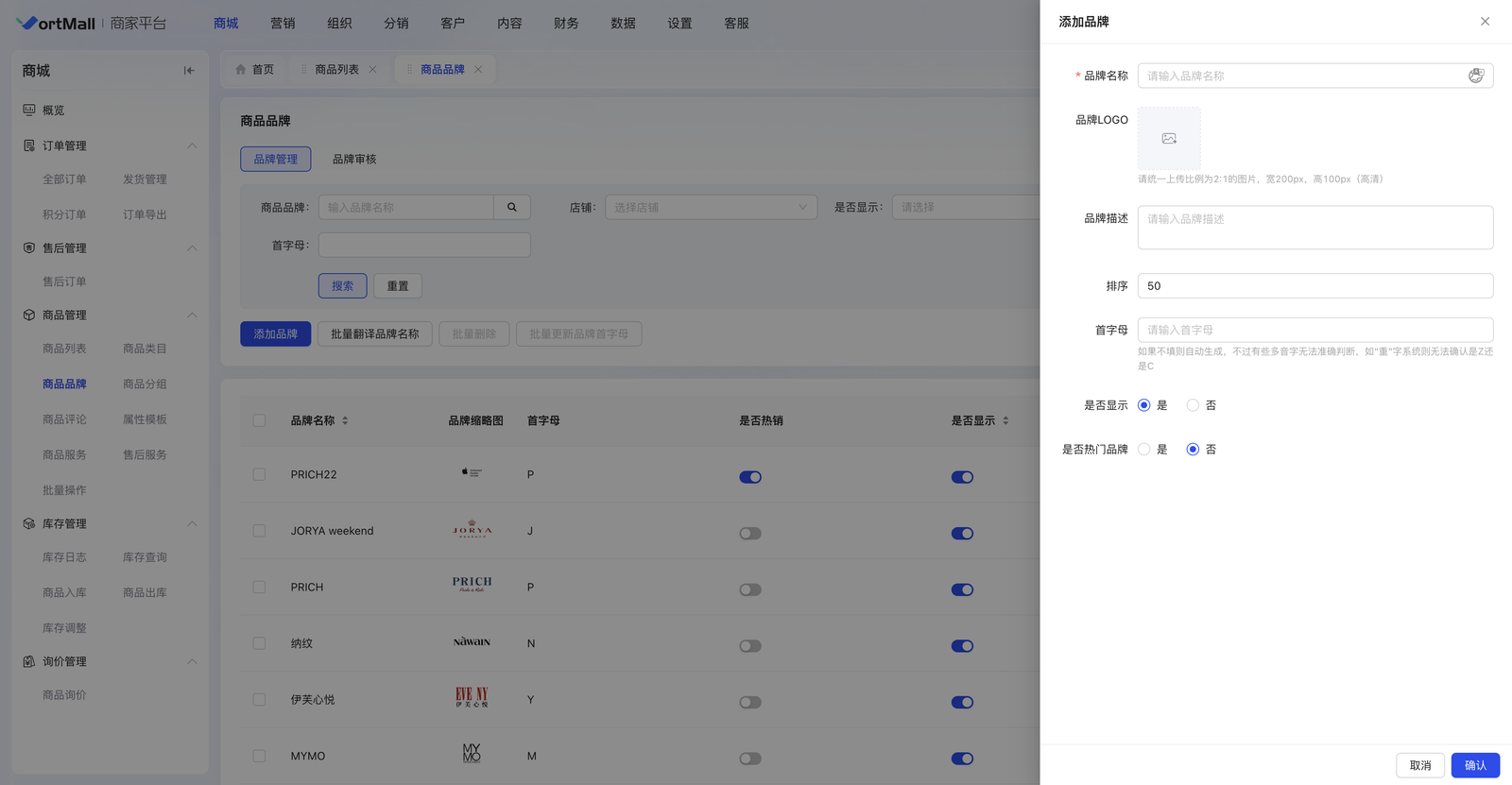The height and width of the screenshot is (785, 1512).
Task: Check the checkbox for JORYA weekend row
Action: click(x=259, y=531)
